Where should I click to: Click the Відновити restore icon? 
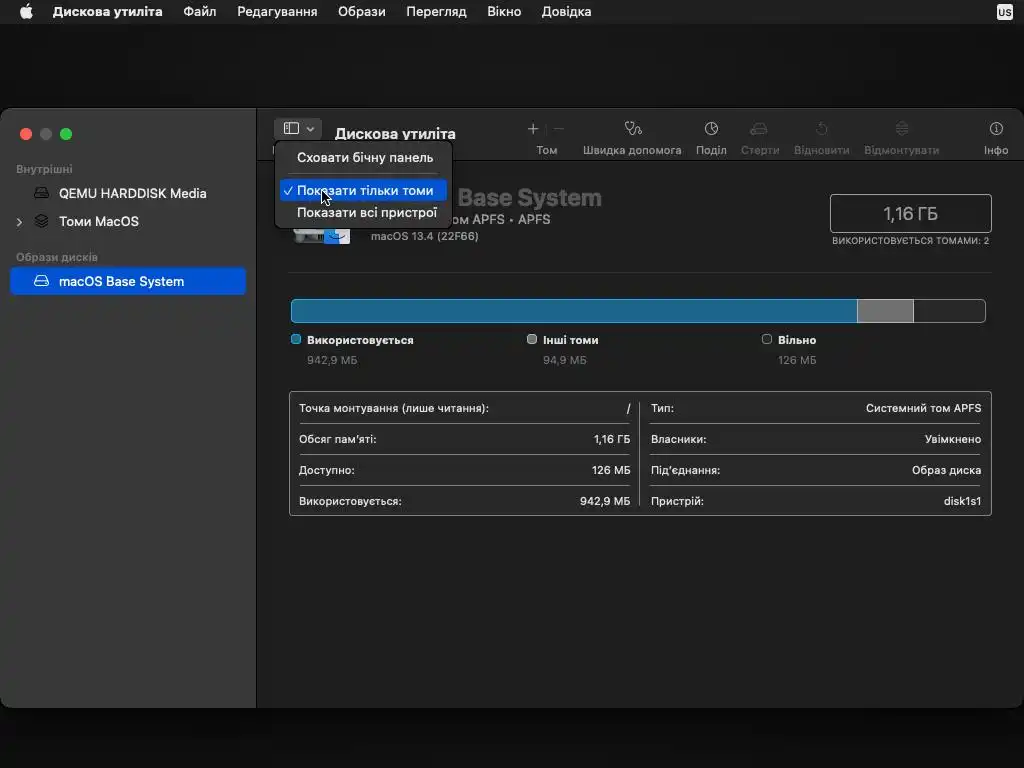[x=822, y=129]
